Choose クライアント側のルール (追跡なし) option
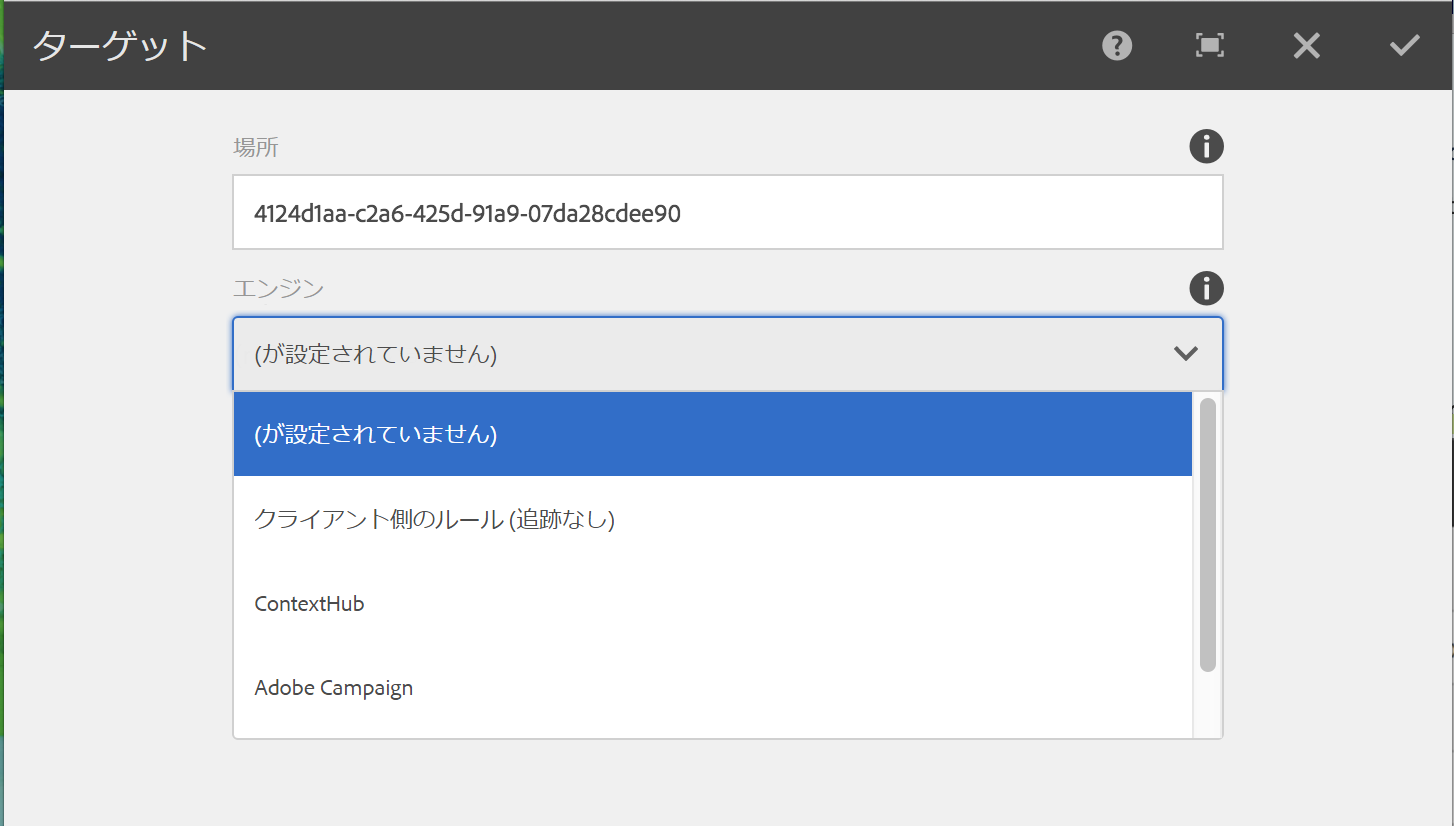 (x=434, y=519)
